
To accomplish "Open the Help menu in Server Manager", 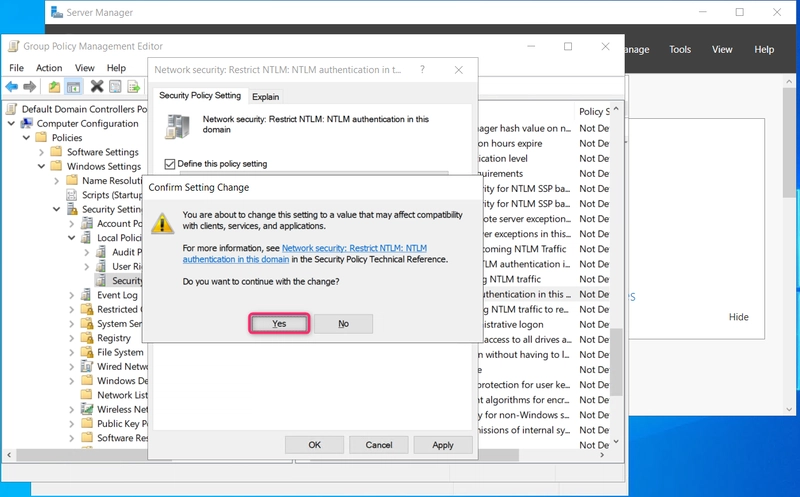I will (764, 49).
